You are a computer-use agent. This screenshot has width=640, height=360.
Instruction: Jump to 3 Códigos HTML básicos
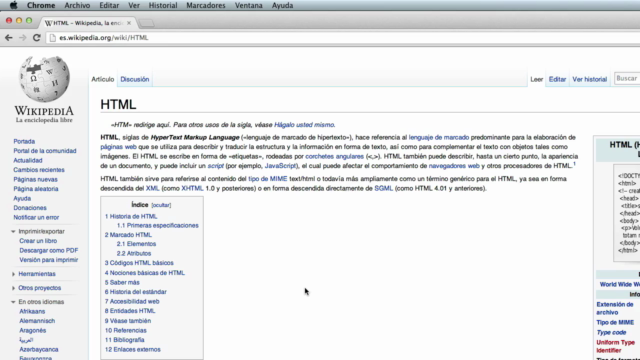pyautogui.click(x=139, y=263)
